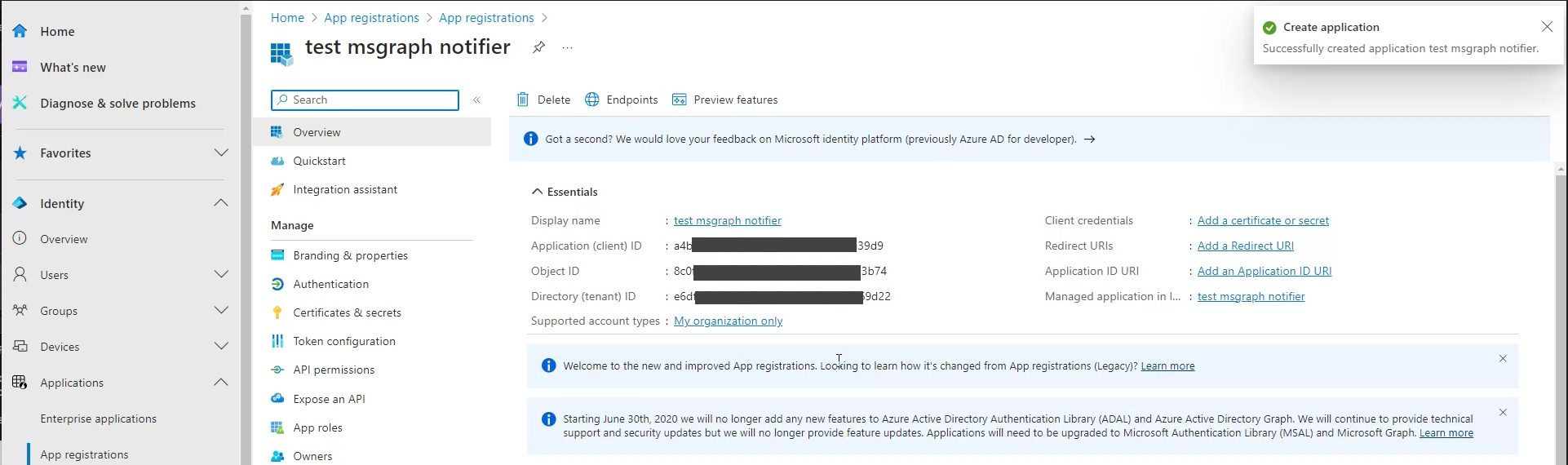Expand the Users menu group
This screenshot has height=465, width=1568.
[221, 275]
